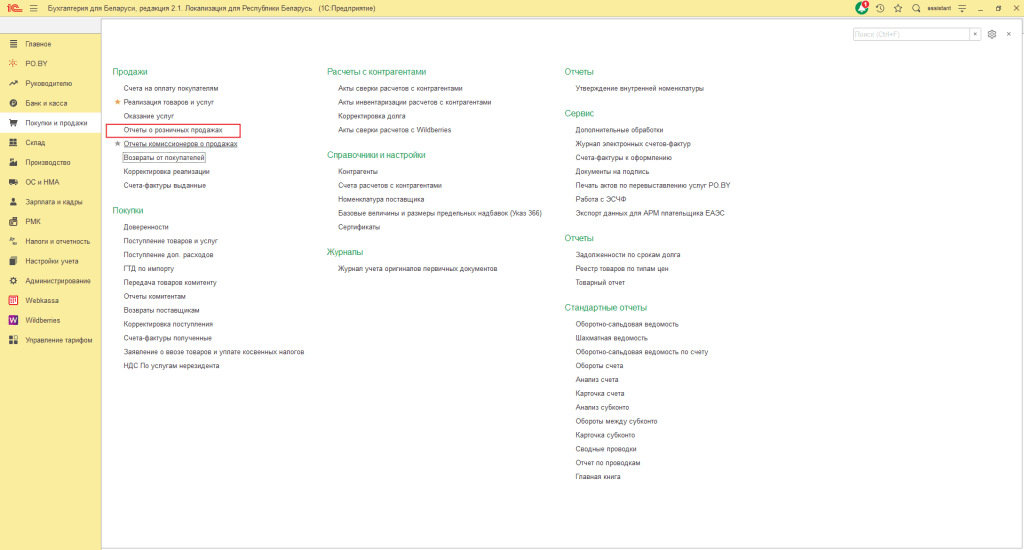The height and width of the screenshot is (550, 1024).
Task: Switch to the Банк и касса section
Action: pyautogui.click(x=46, y=103)
